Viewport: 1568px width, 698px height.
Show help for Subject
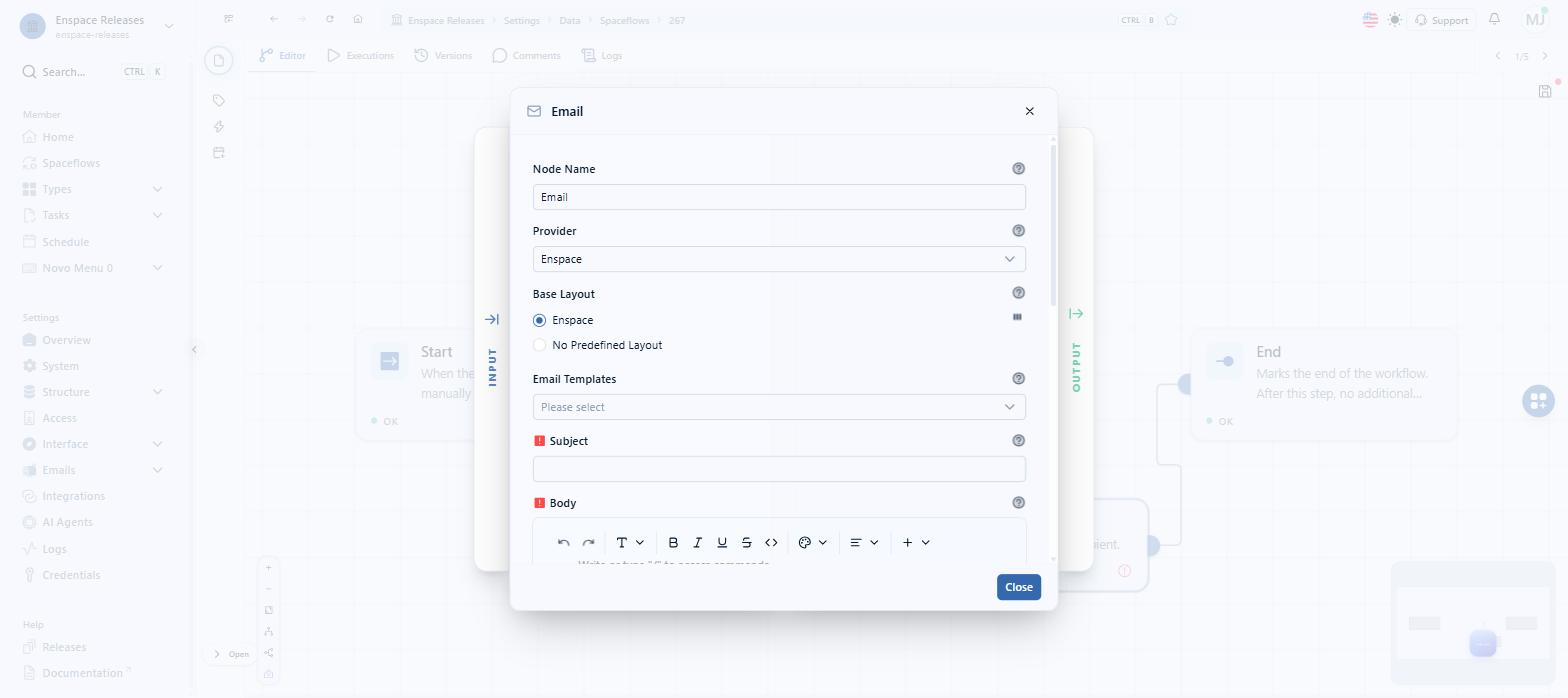pos(1019,441)
